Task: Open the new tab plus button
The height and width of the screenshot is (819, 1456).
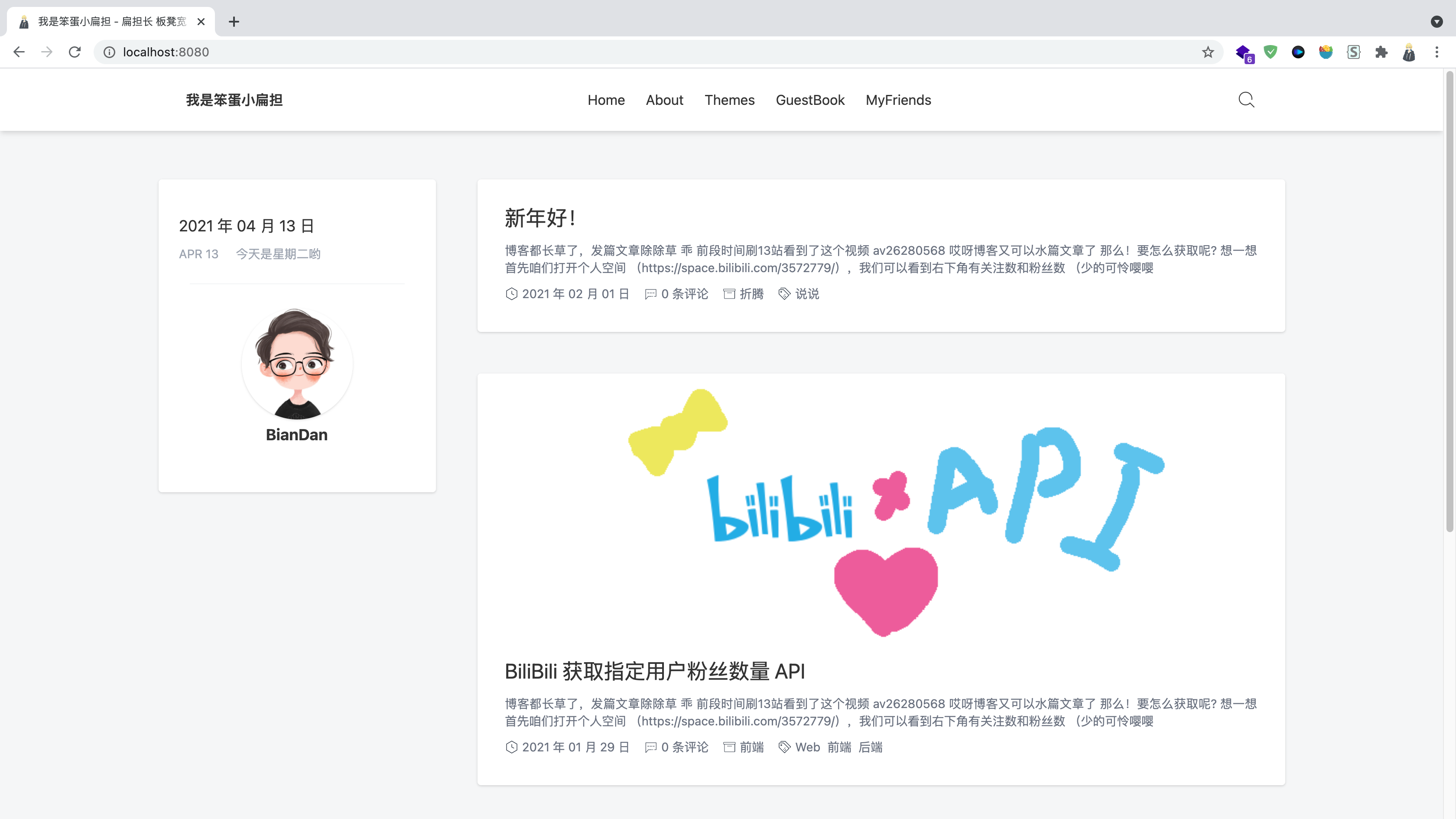Action: 234,22
